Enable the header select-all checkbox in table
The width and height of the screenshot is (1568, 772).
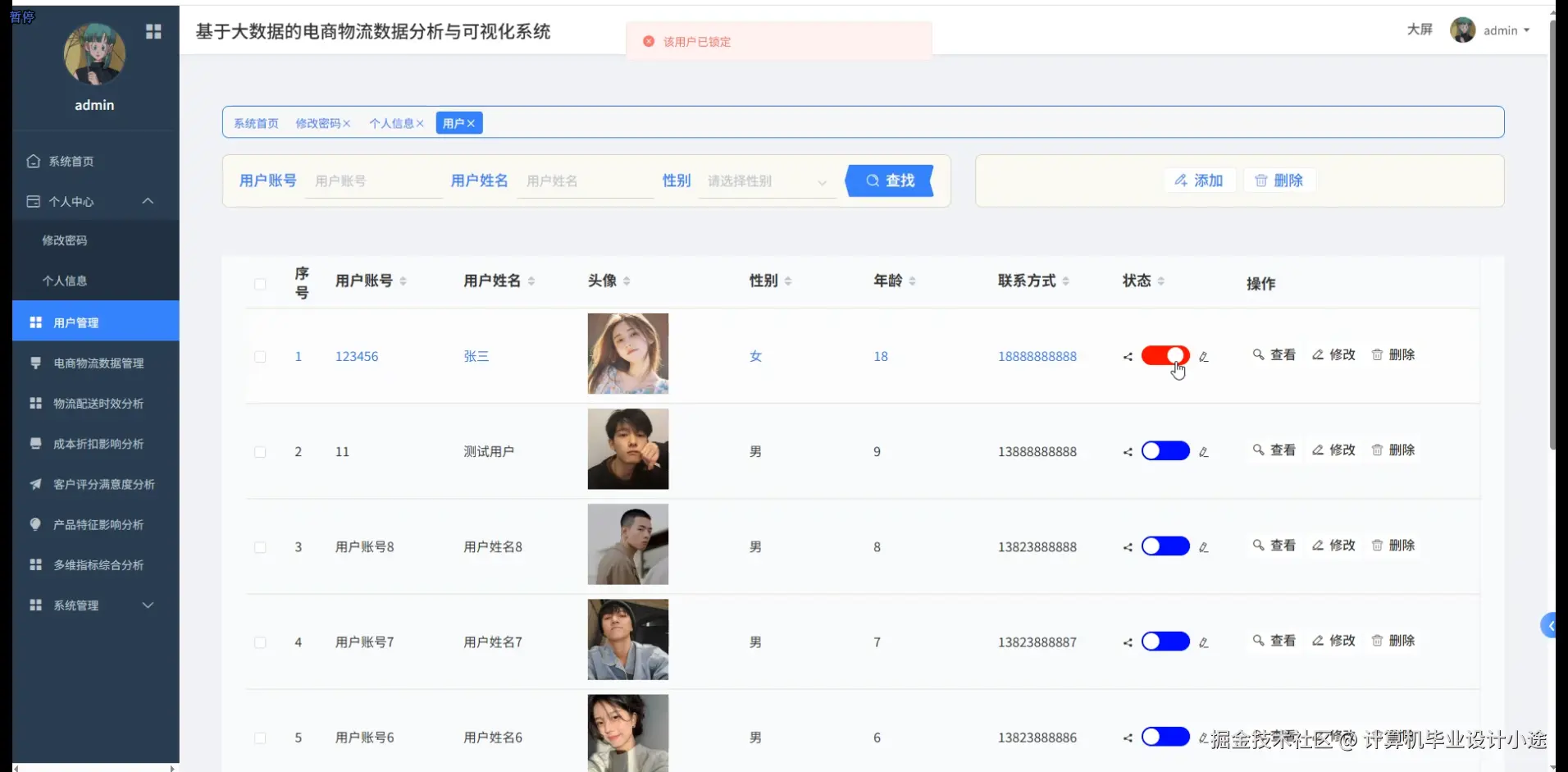(x=260, y=284)
